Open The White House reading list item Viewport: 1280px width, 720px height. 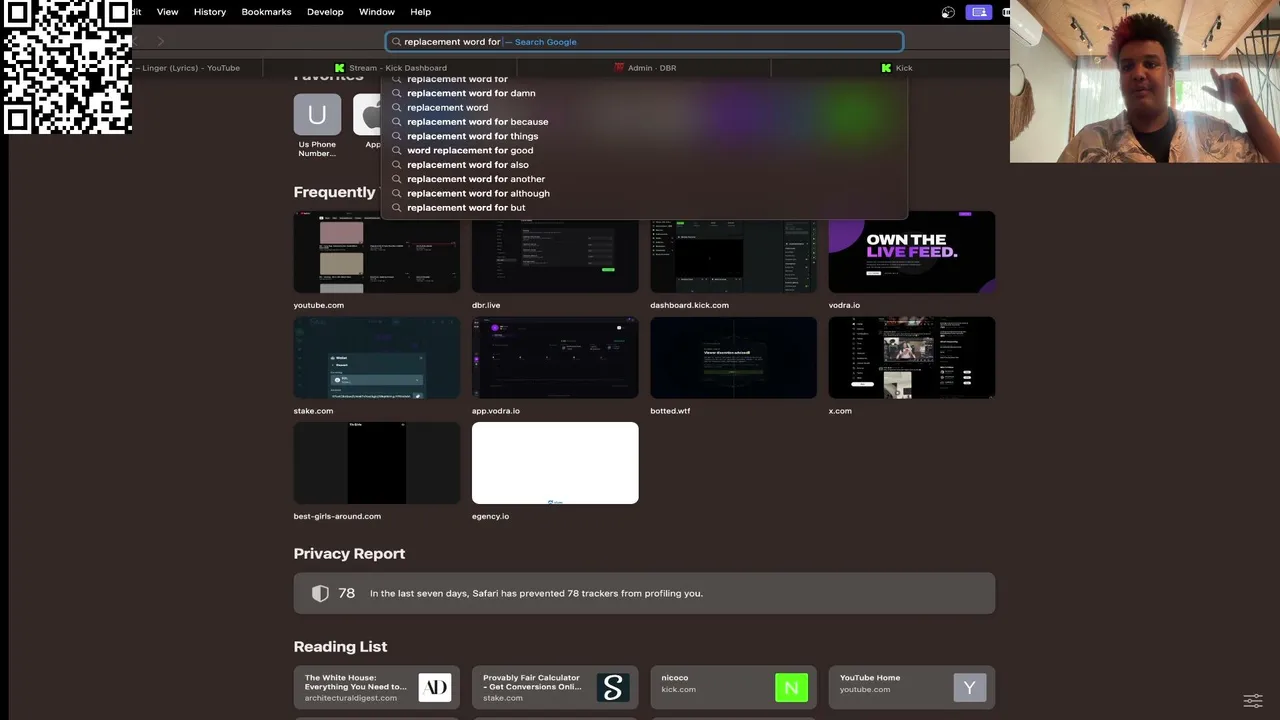(x=377, y=687)
